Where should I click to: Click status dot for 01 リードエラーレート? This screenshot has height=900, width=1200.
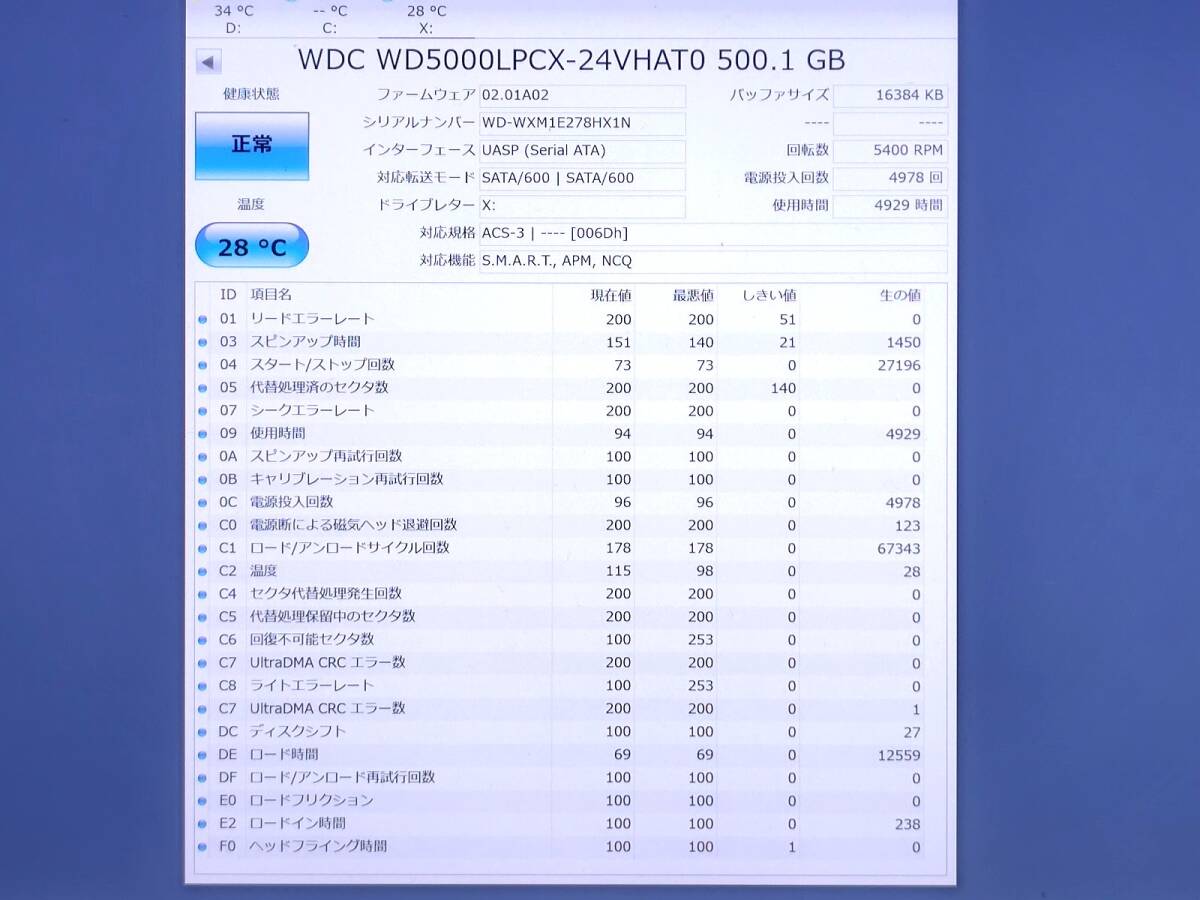pyautogui.click(x=202, y=320)
